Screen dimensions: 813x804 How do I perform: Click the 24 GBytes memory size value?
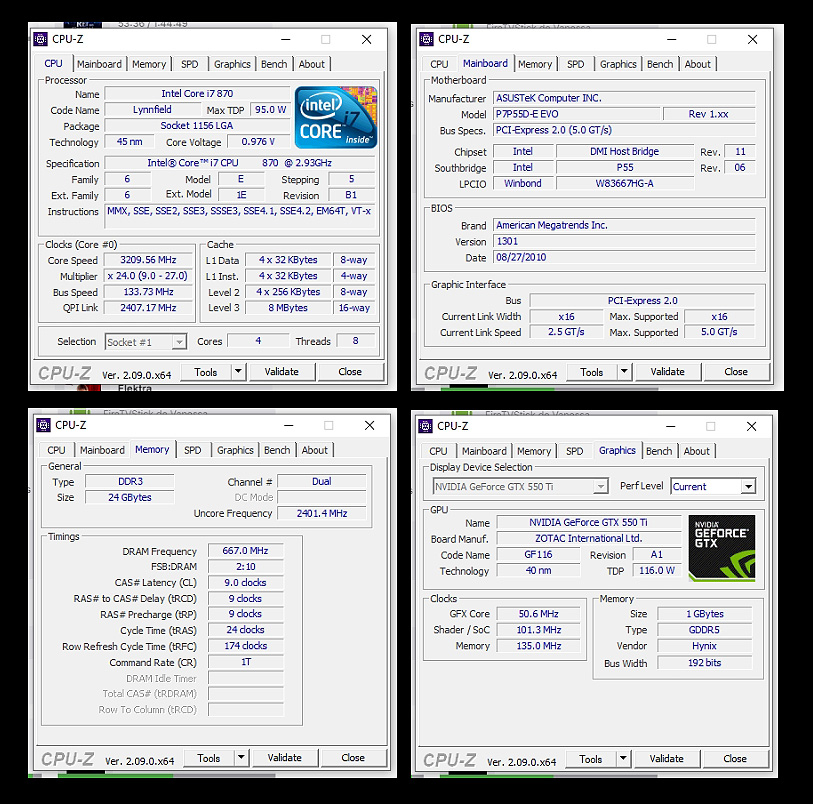[x=130, y=497]
